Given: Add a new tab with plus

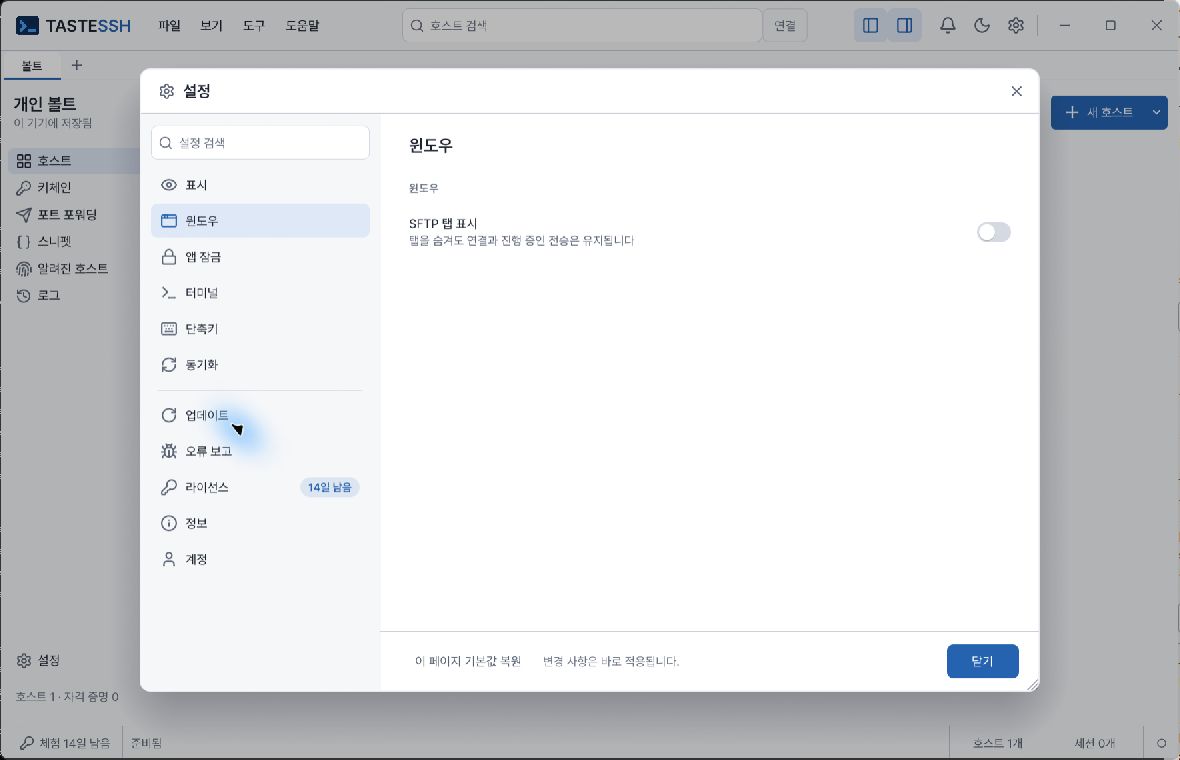Looking at the screenshot, I should [x=77, y=65].
